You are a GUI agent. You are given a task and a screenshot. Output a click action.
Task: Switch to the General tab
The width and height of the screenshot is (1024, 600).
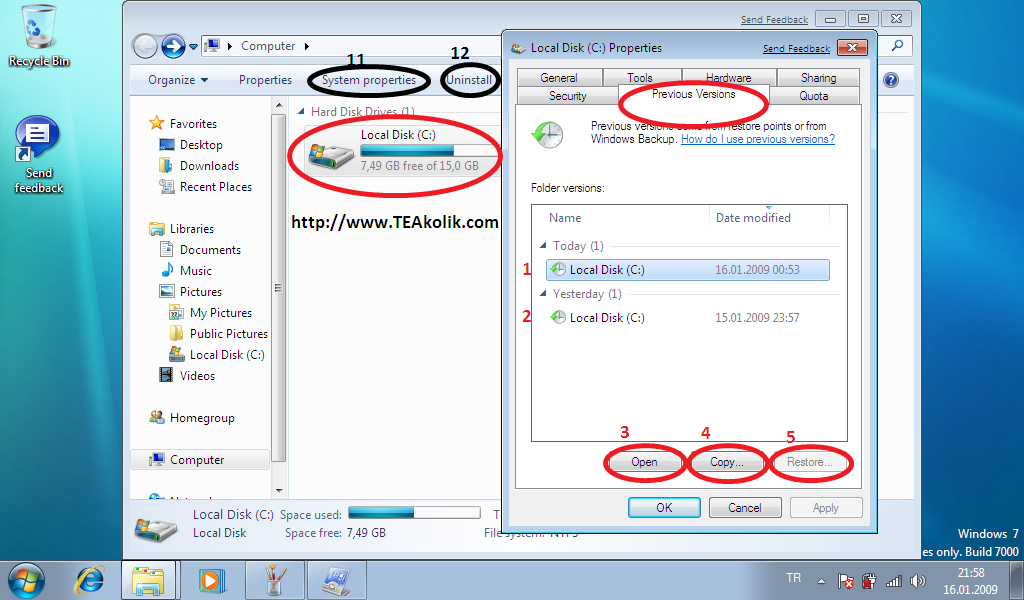click(x=559, y=78)
